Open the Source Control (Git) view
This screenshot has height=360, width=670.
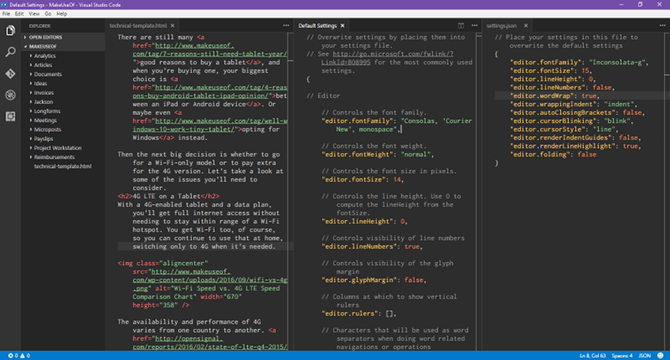pyautogui.click(x=10, y=73)
